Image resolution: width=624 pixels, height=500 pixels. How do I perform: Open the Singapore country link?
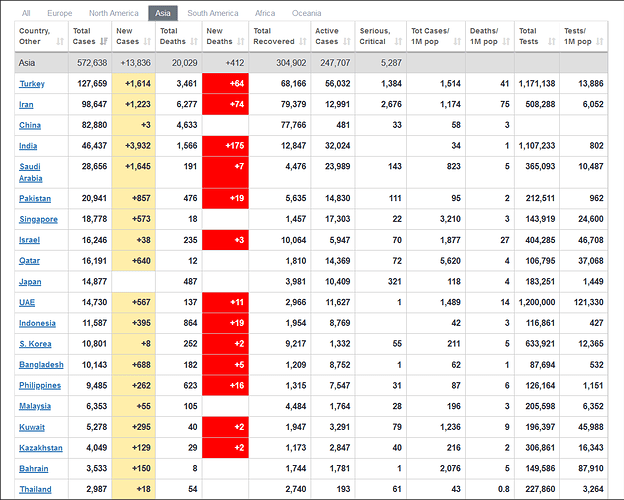click(38, 219)
